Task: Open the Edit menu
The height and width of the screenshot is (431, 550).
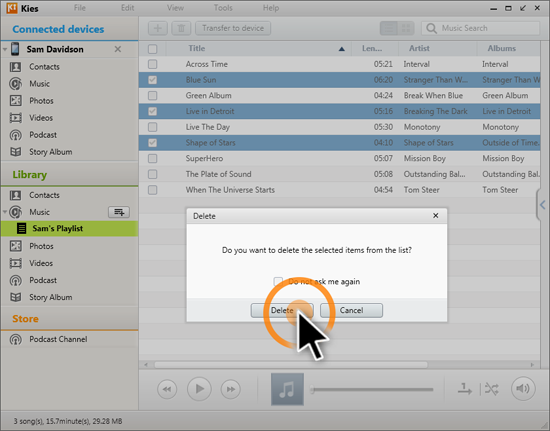Action: (x=128, y=8)
